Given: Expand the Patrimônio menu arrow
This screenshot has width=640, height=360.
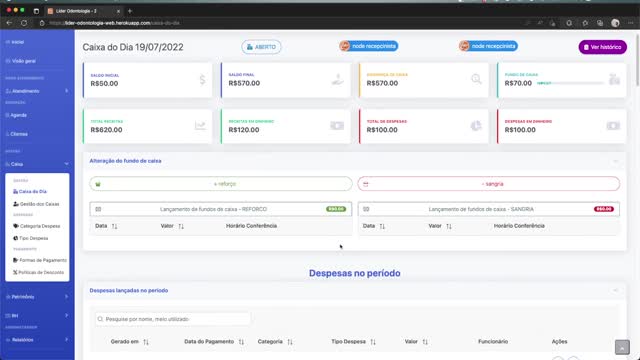Looking at the screenshot, I should point(67,297).
